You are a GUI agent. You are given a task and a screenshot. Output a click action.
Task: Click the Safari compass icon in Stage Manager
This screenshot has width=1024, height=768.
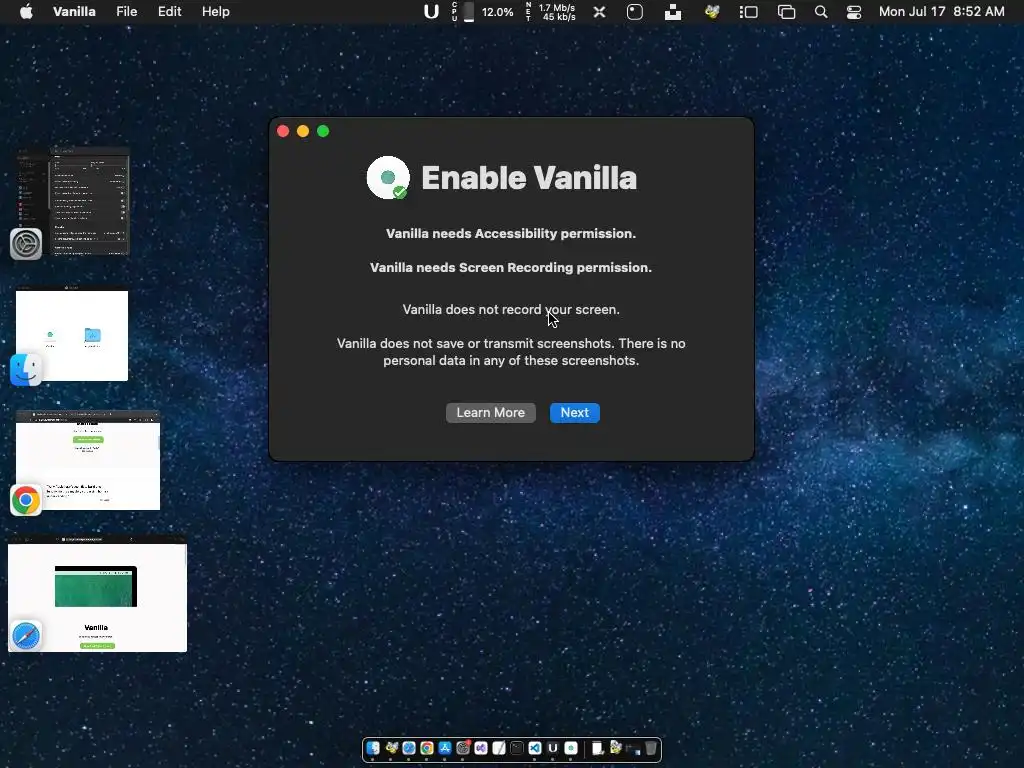coord(26,636)
